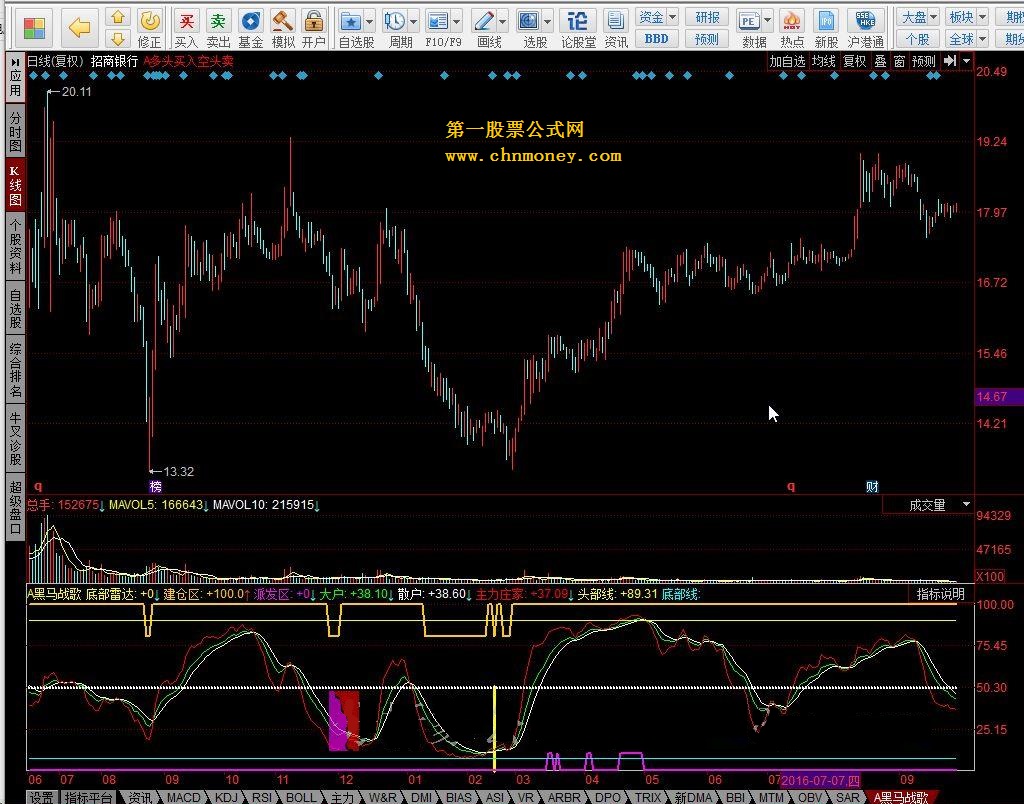Screen dimensions: 1024x804
Task: Open the 卖出 sell icon
Action: [x=218, y=22]
